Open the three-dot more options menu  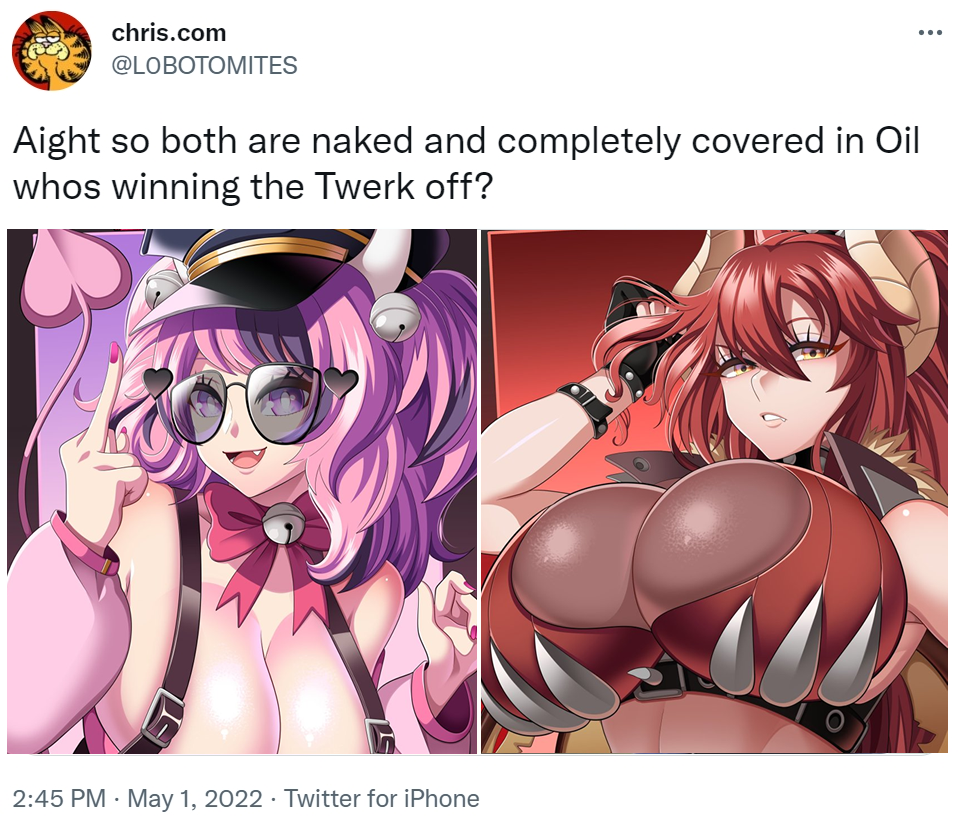coord(930,33)
